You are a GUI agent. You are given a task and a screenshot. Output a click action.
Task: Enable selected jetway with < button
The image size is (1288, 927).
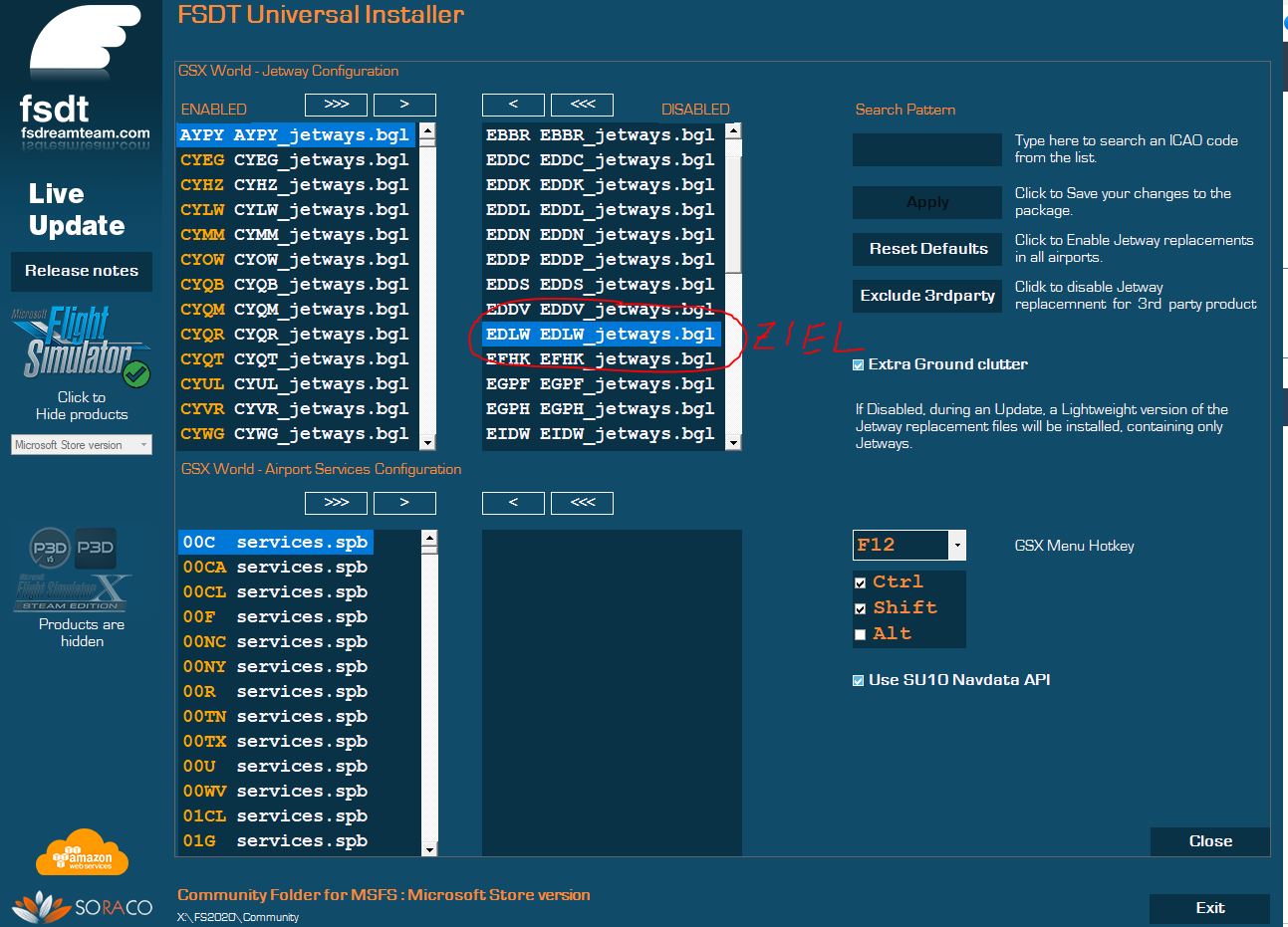(x=513, y=104)
